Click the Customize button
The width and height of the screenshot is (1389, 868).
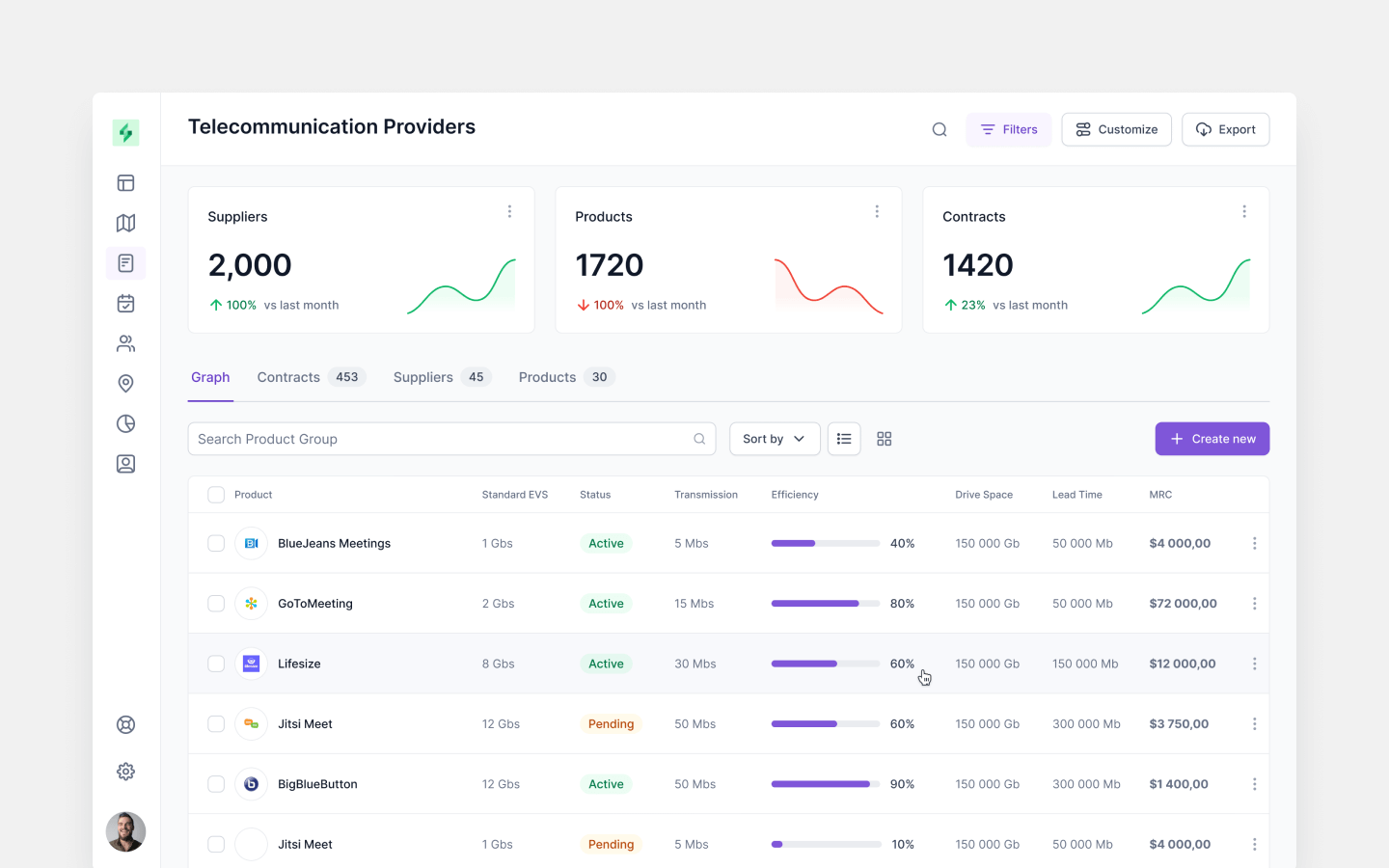1117,129
